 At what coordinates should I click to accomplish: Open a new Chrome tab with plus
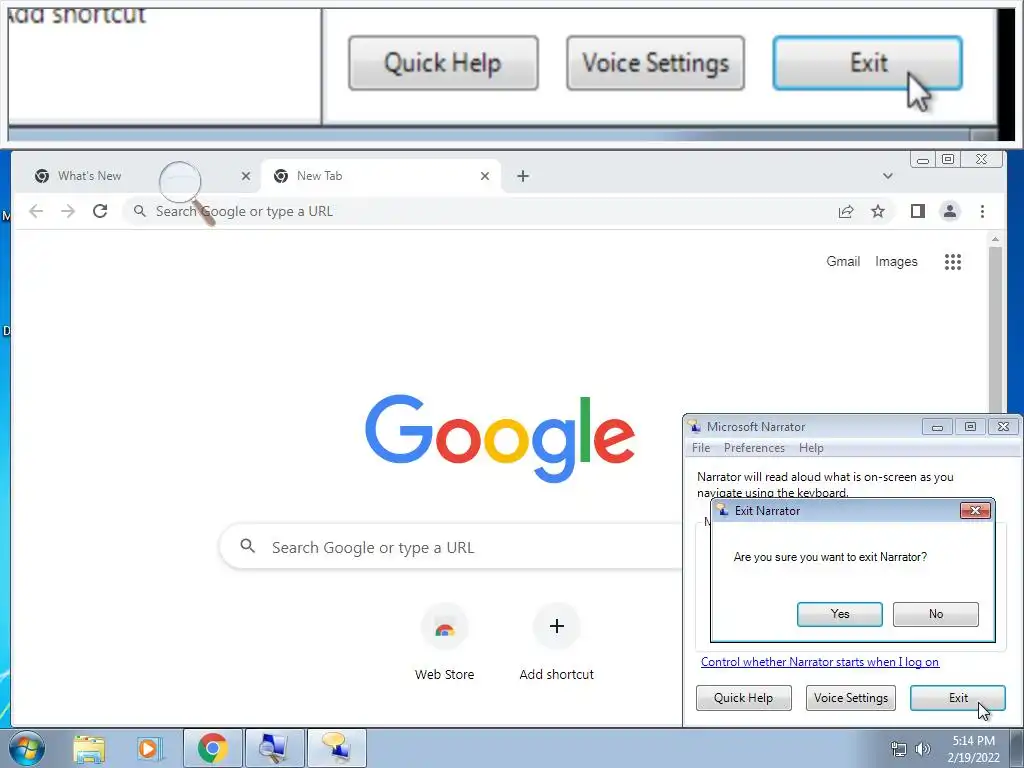pyautogui.click(x=522, y=176)
